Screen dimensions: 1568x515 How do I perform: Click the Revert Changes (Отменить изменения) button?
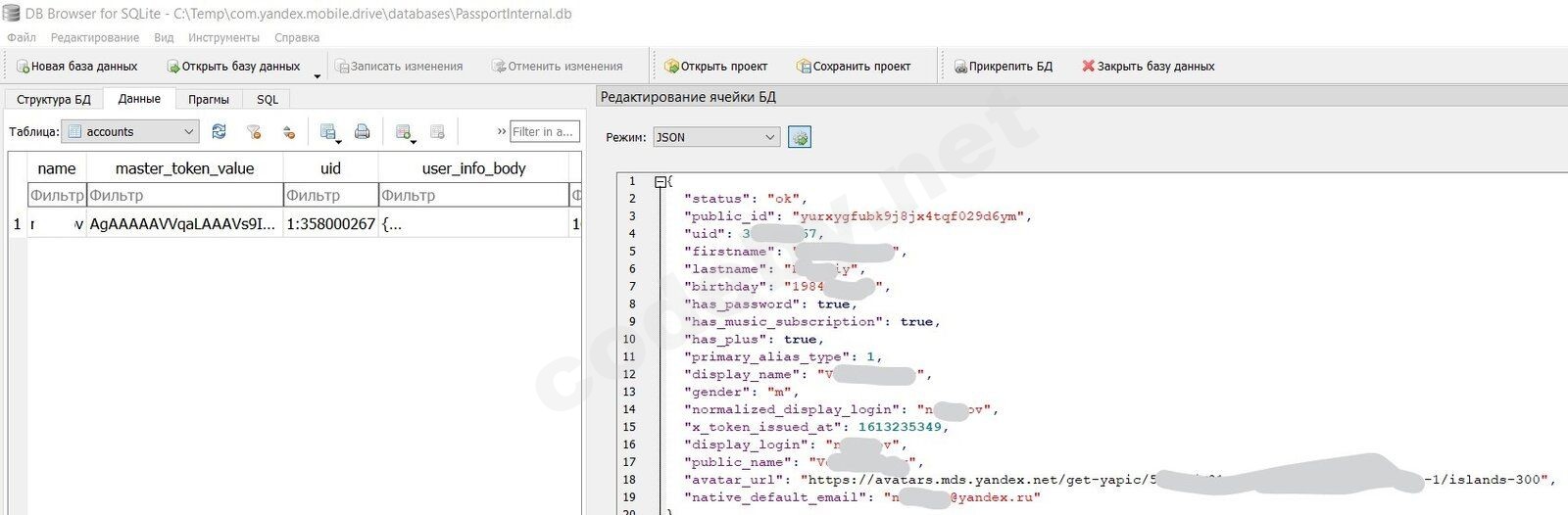tap(558, 67)
